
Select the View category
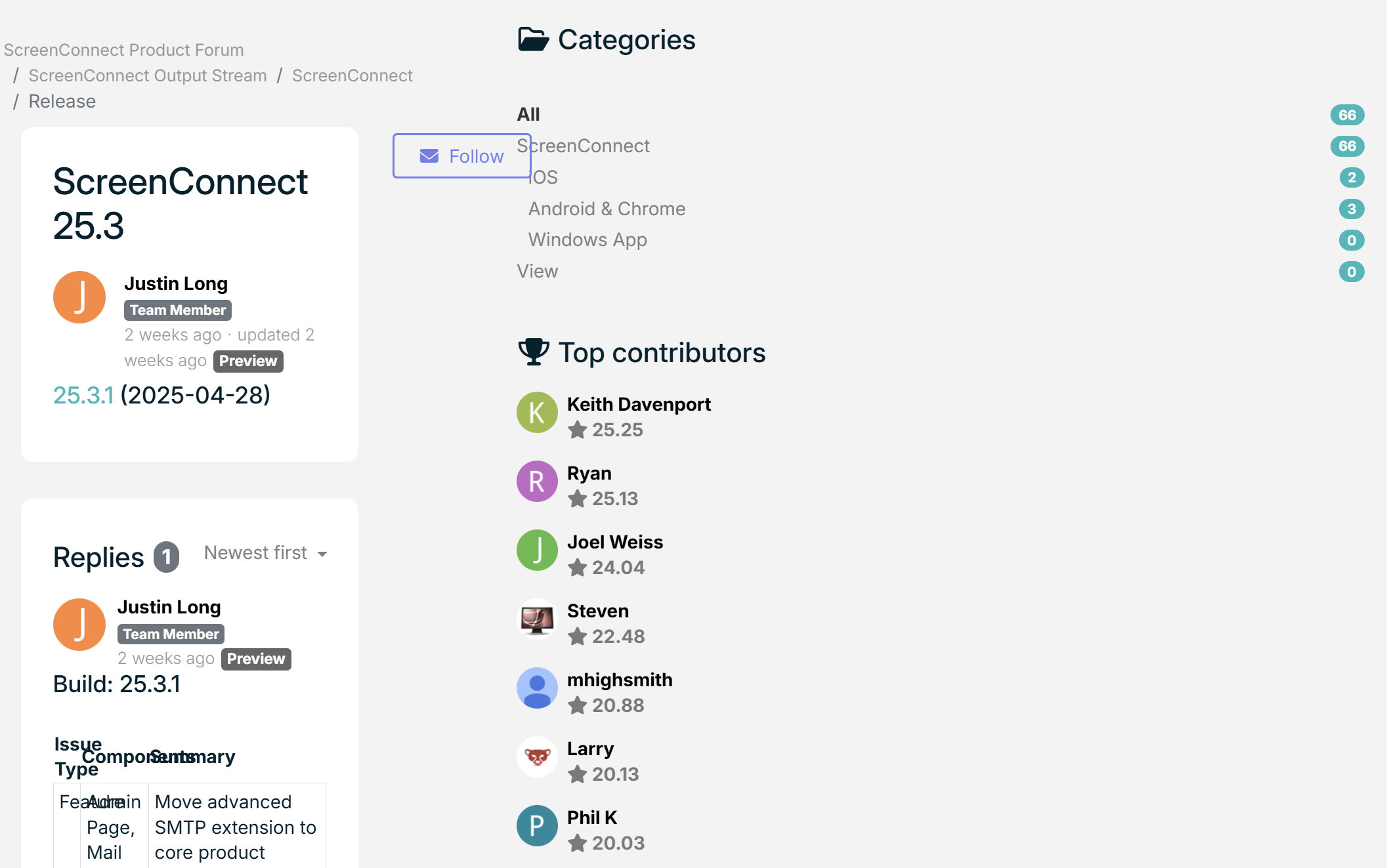(x=538, y=271)
